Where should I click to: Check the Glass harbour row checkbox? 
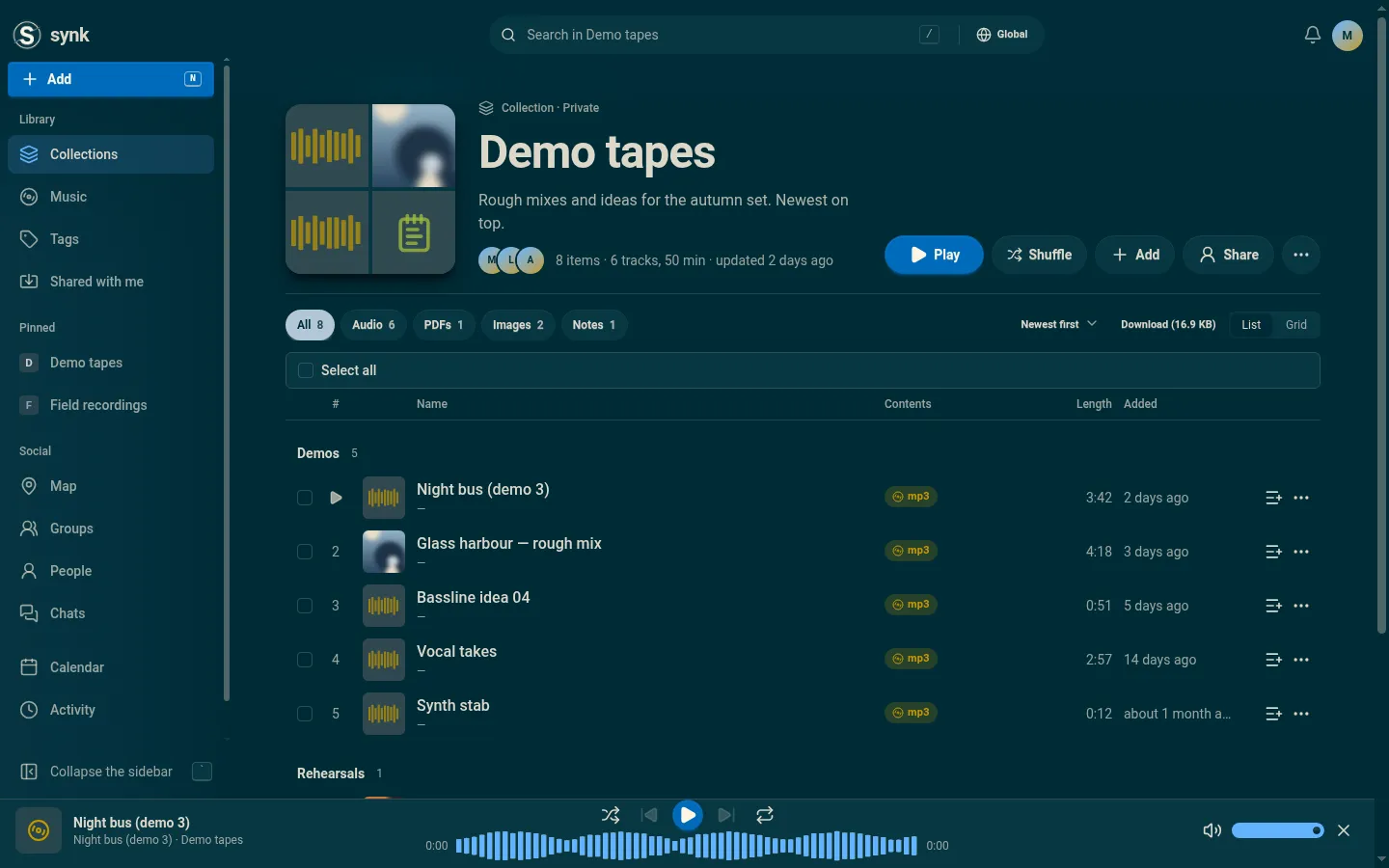click(x=305, y=552)
